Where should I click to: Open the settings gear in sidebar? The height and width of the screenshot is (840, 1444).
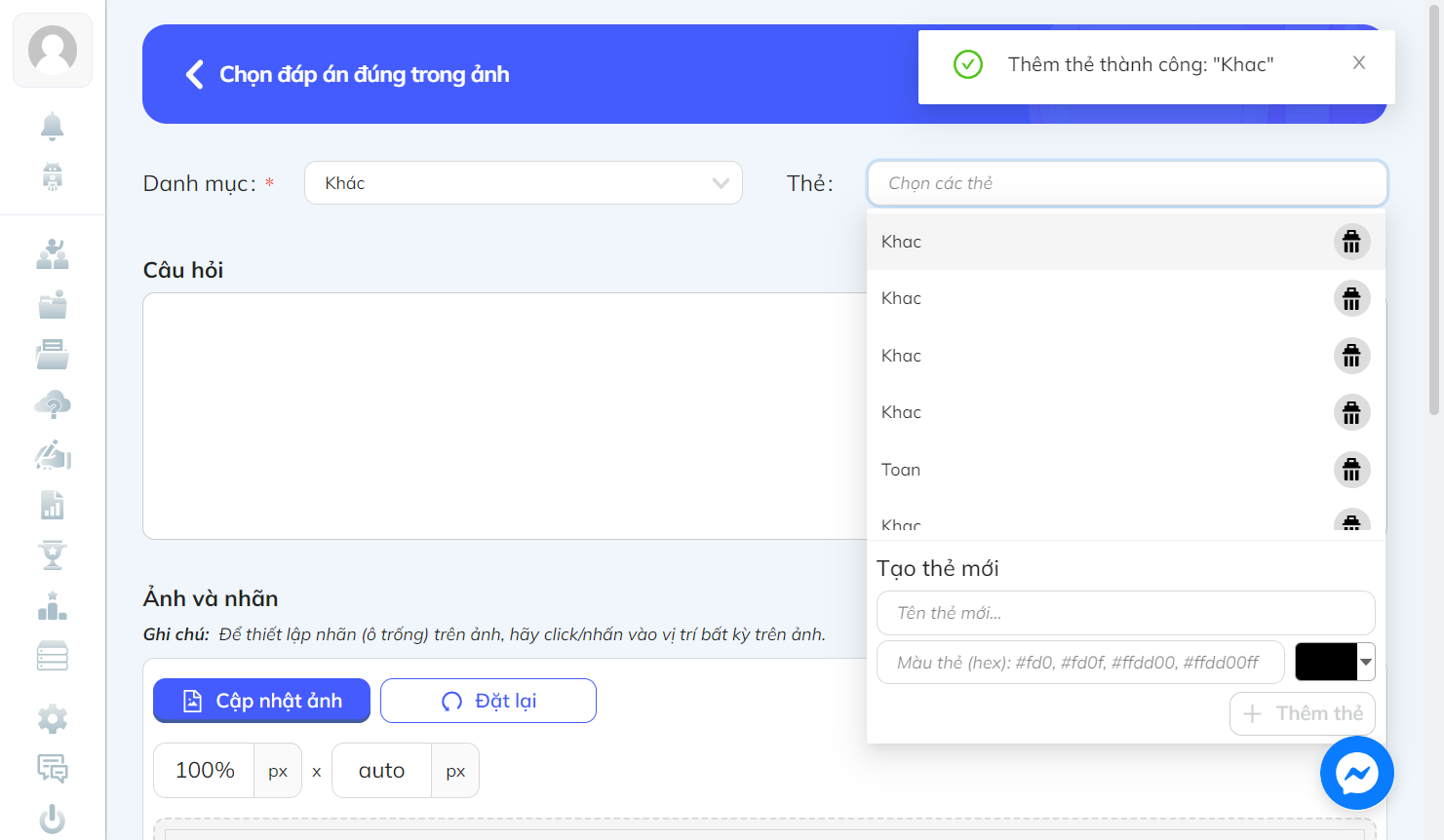[53, 719]
